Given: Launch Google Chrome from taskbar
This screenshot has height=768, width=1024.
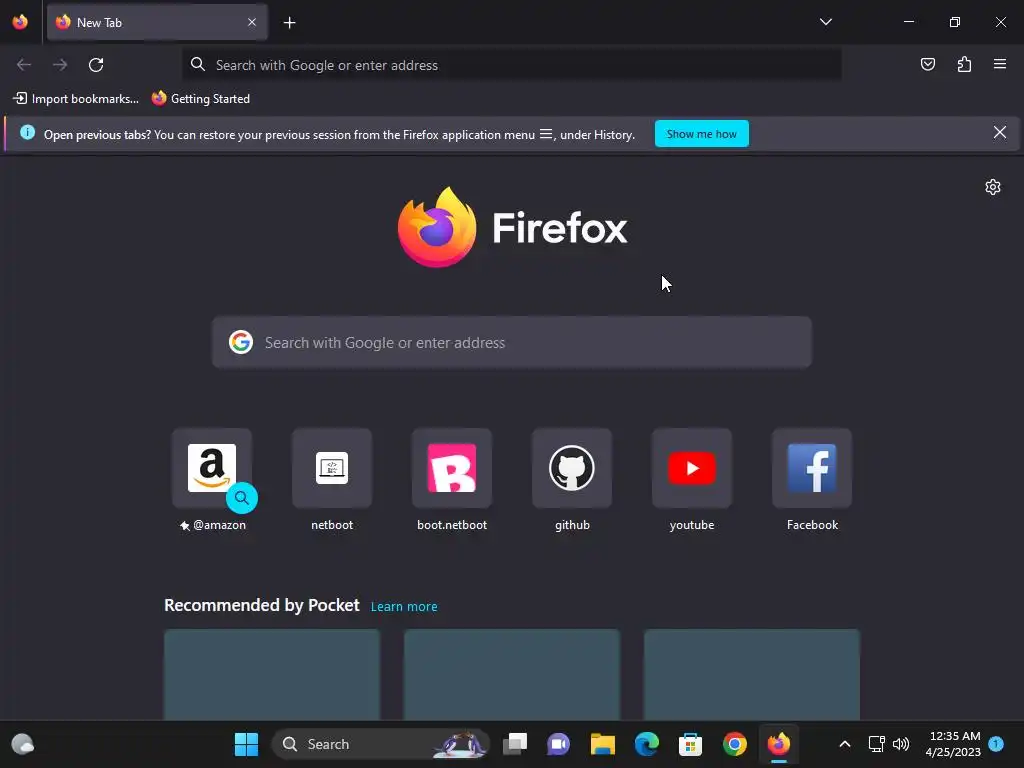Looking at the screenshot, I should click(x=735, y=744).
